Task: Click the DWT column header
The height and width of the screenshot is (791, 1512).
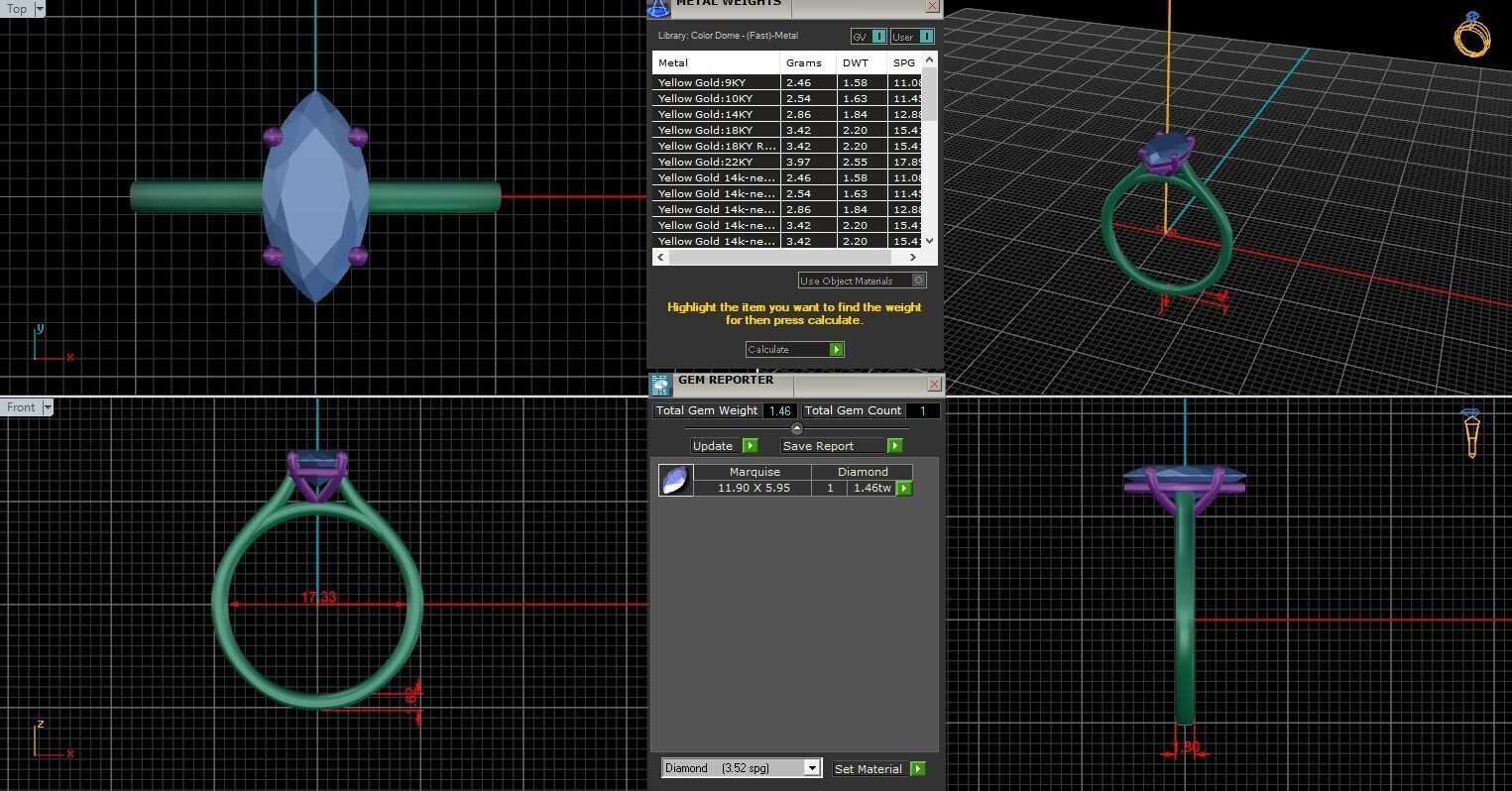Action: [861, 62]
